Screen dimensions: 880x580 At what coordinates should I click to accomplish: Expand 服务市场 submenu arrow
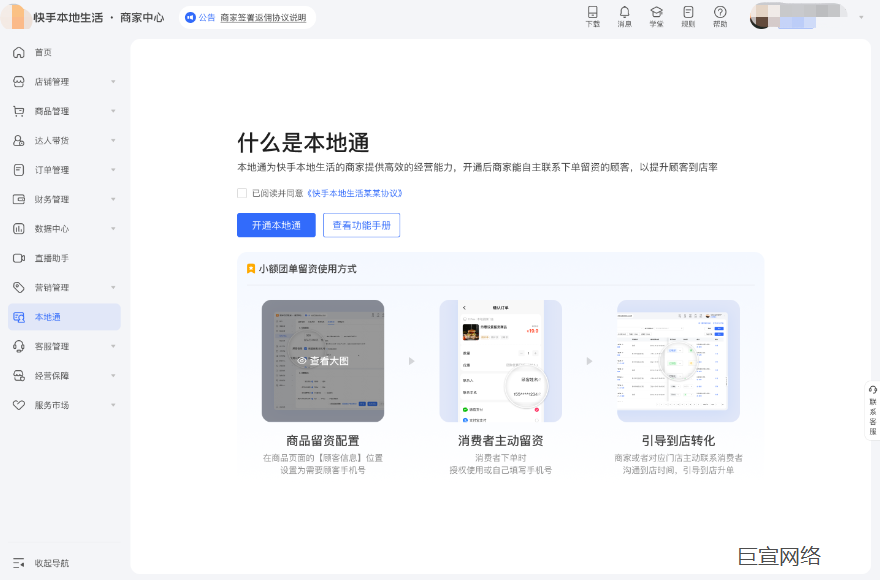113,405
